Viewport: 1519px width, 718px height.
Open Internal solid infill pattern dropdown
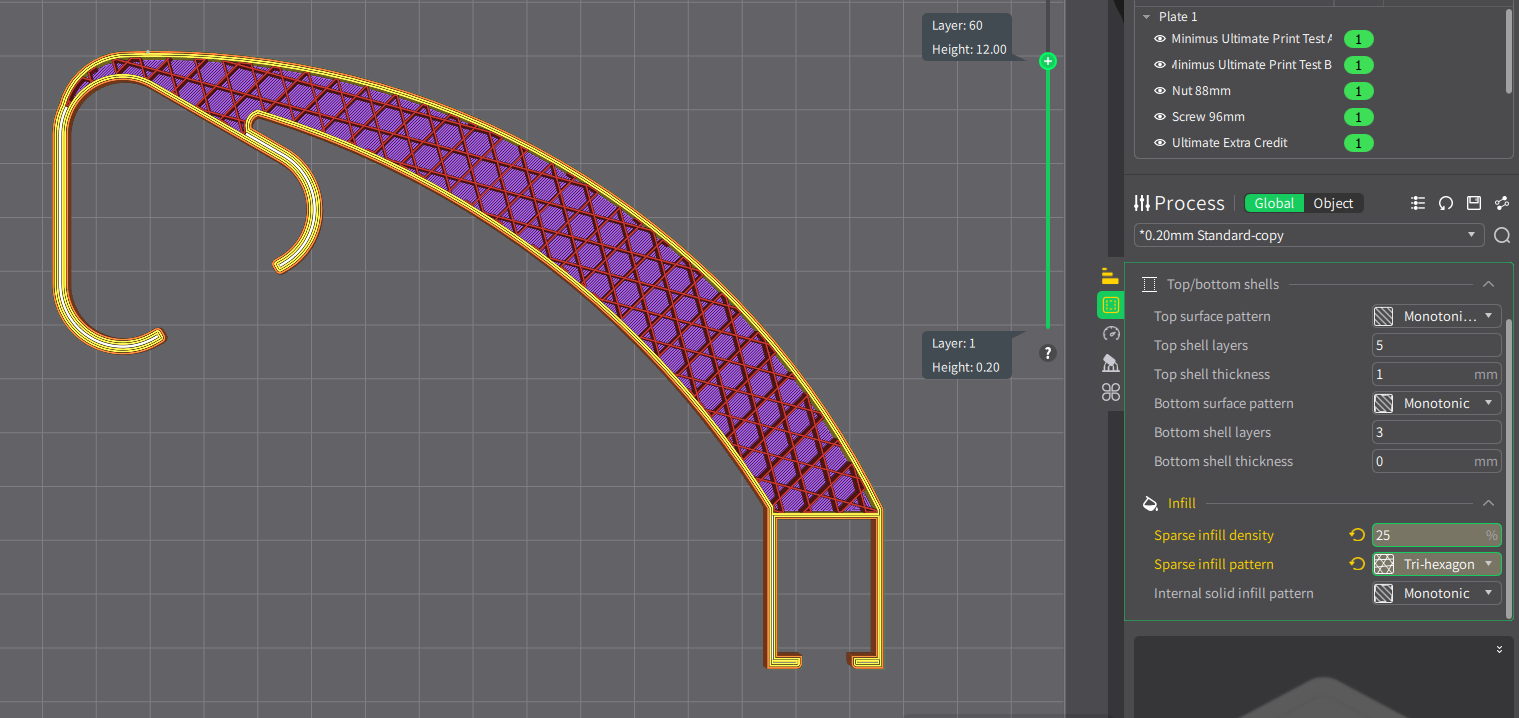1437,593
